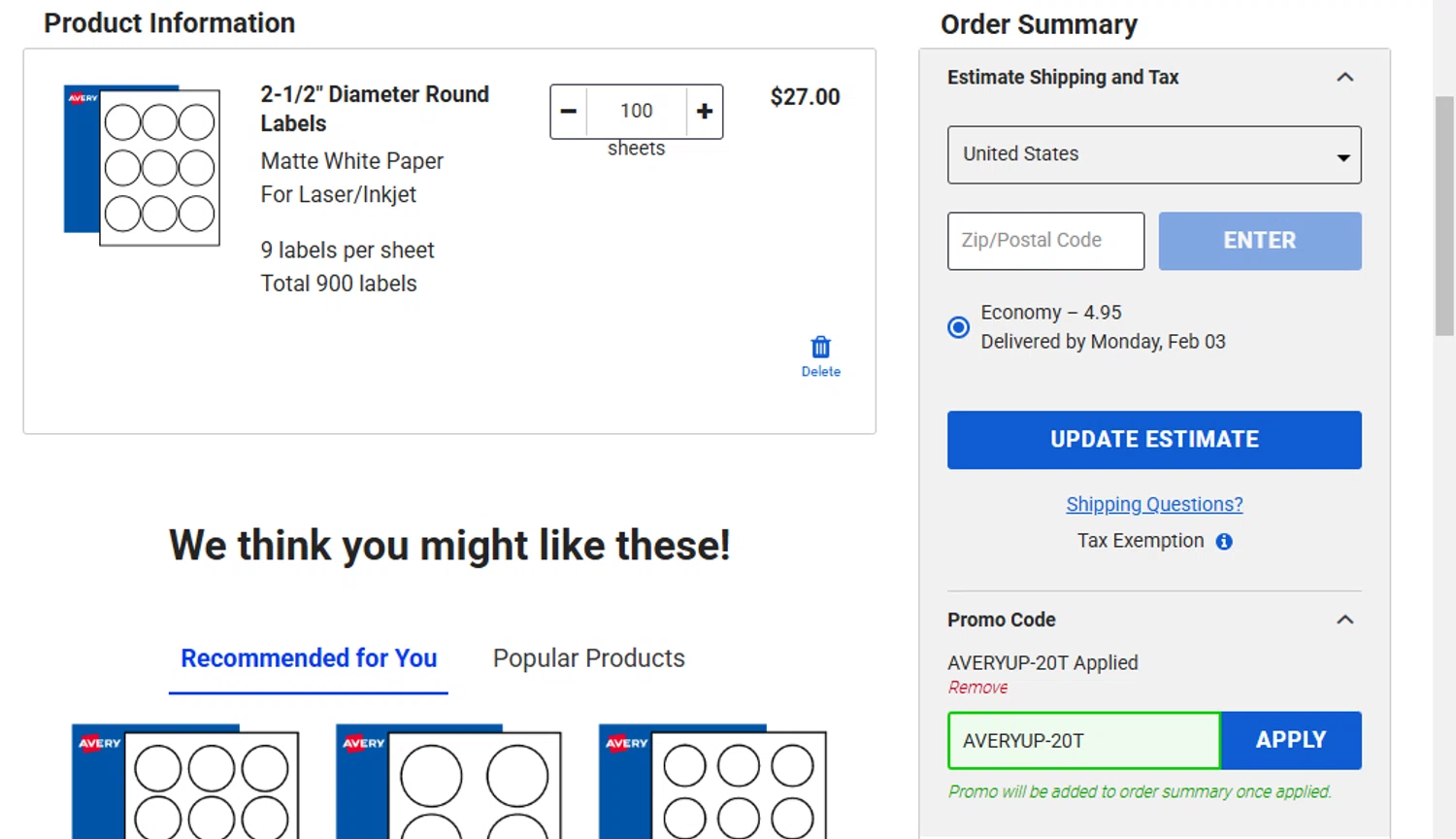Click the APPLY promo button
Screen dimensions: 1456x839
click(x=1290, y=740)
